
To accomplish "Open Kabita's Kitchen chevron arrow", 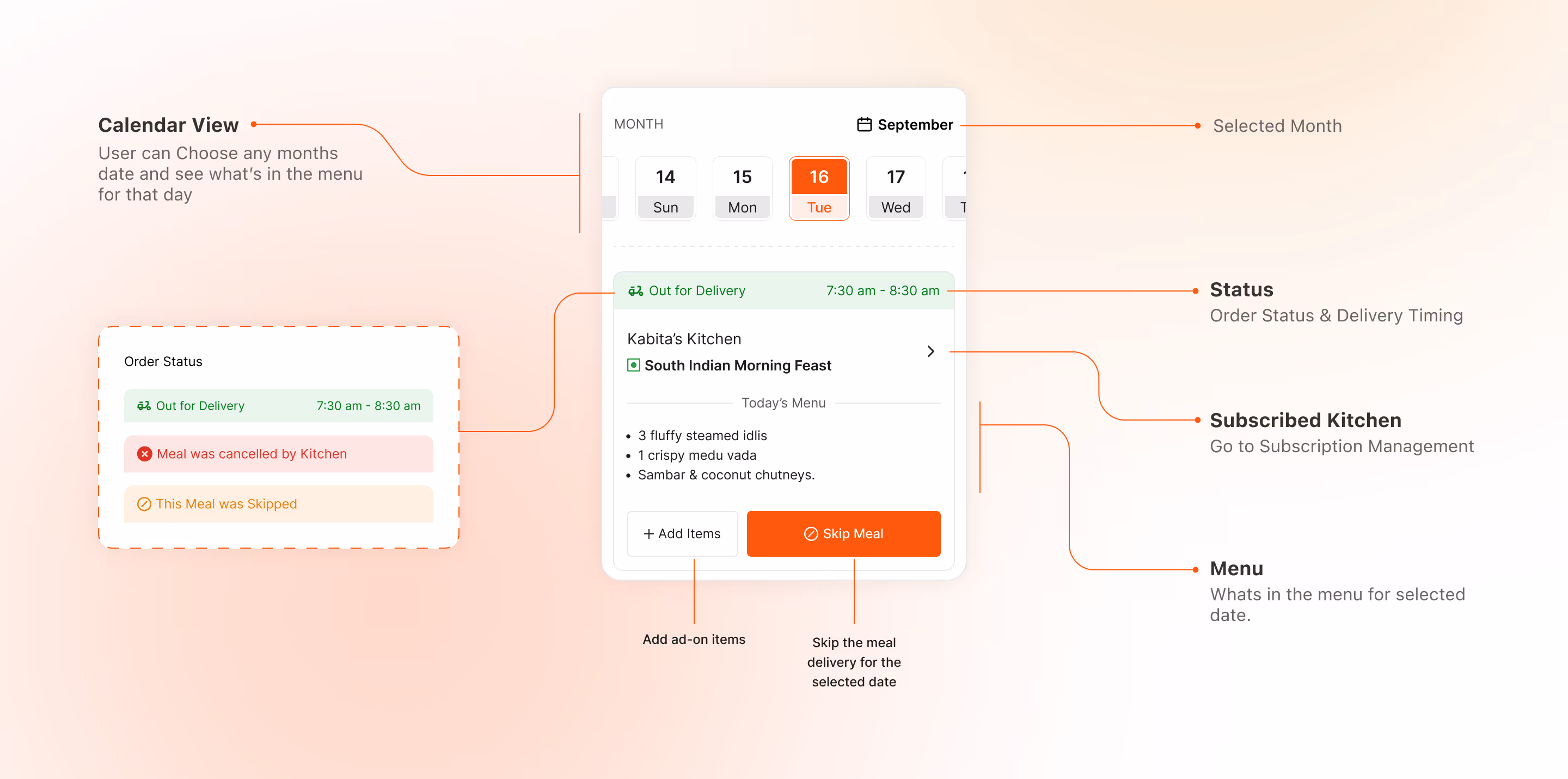I will click(930, 351).
